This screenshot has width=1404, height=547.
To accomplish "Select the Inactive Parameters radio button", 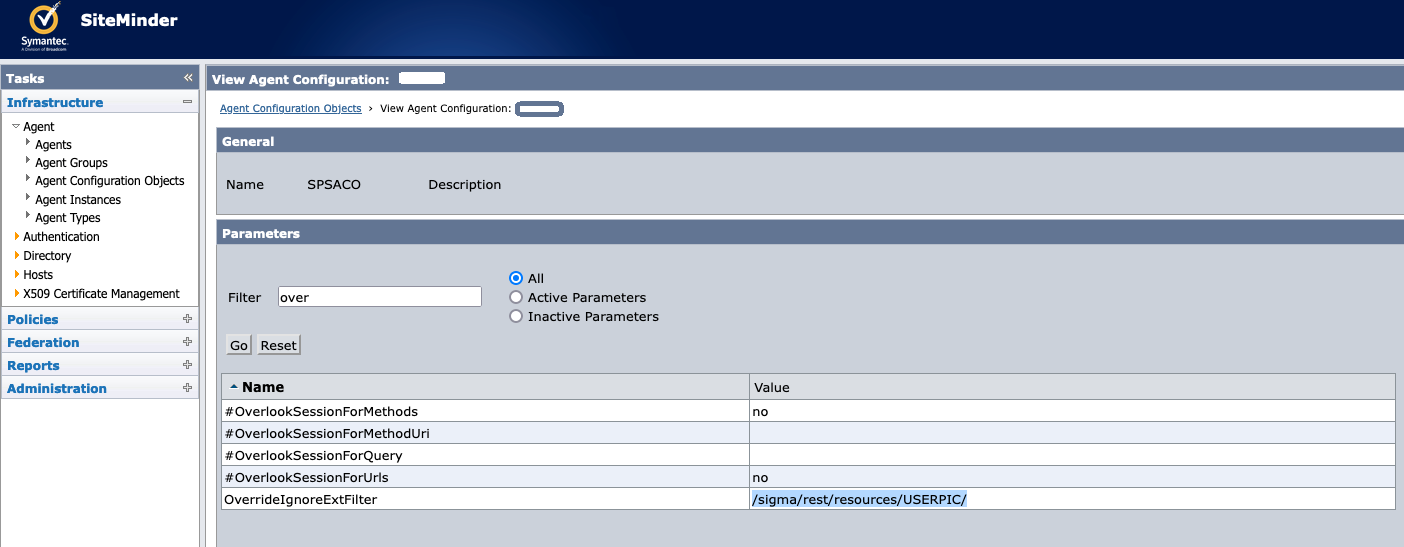I will point(516,316).
